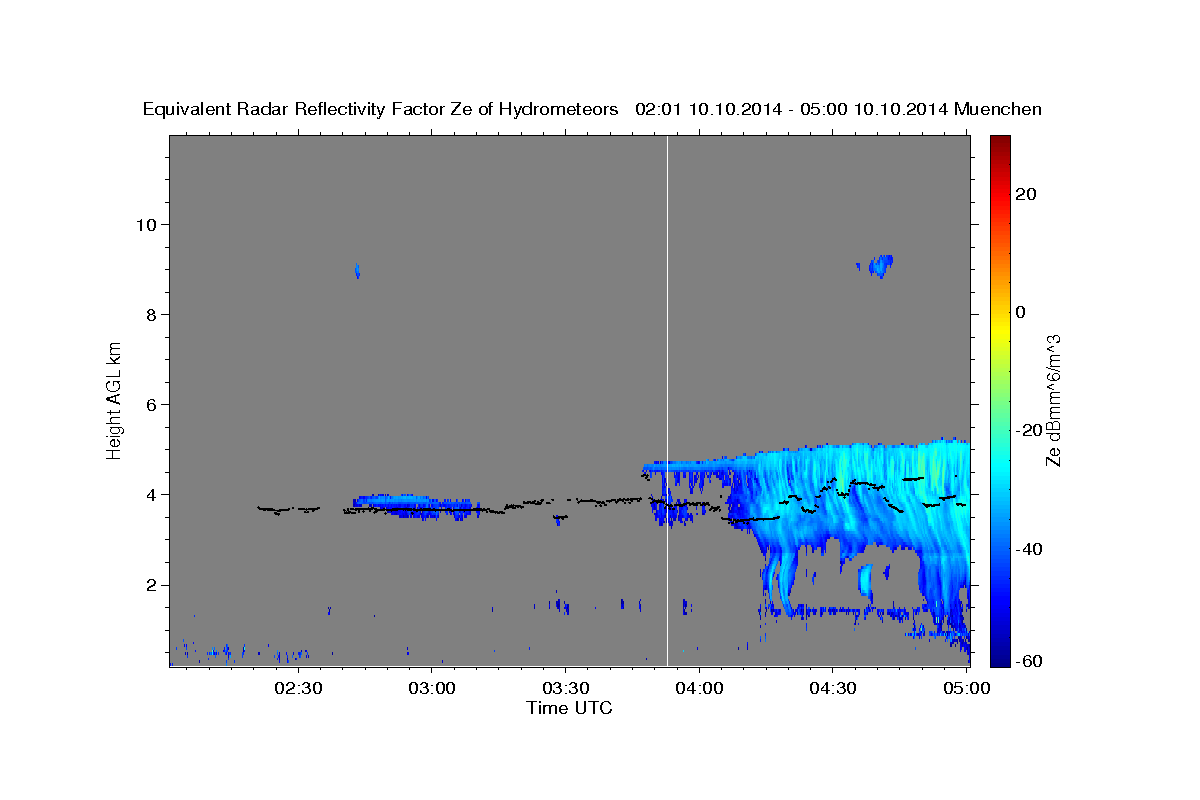Click the plot title 'Equivalent Radar Reflectivity Factor Ze of Hydrometeors'
The height and width of the screenshot is (800, 1200).
(381, 110)
